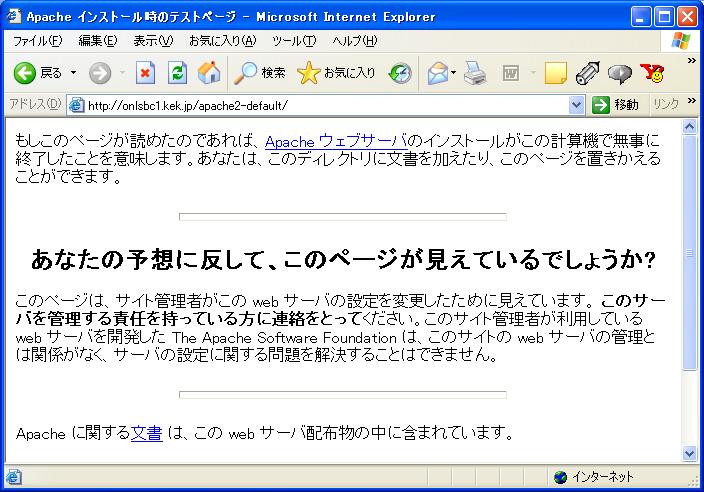This screenshot has height=492, width=704.
Task: Close the Internet Explorer window
Action: (687, 17)
